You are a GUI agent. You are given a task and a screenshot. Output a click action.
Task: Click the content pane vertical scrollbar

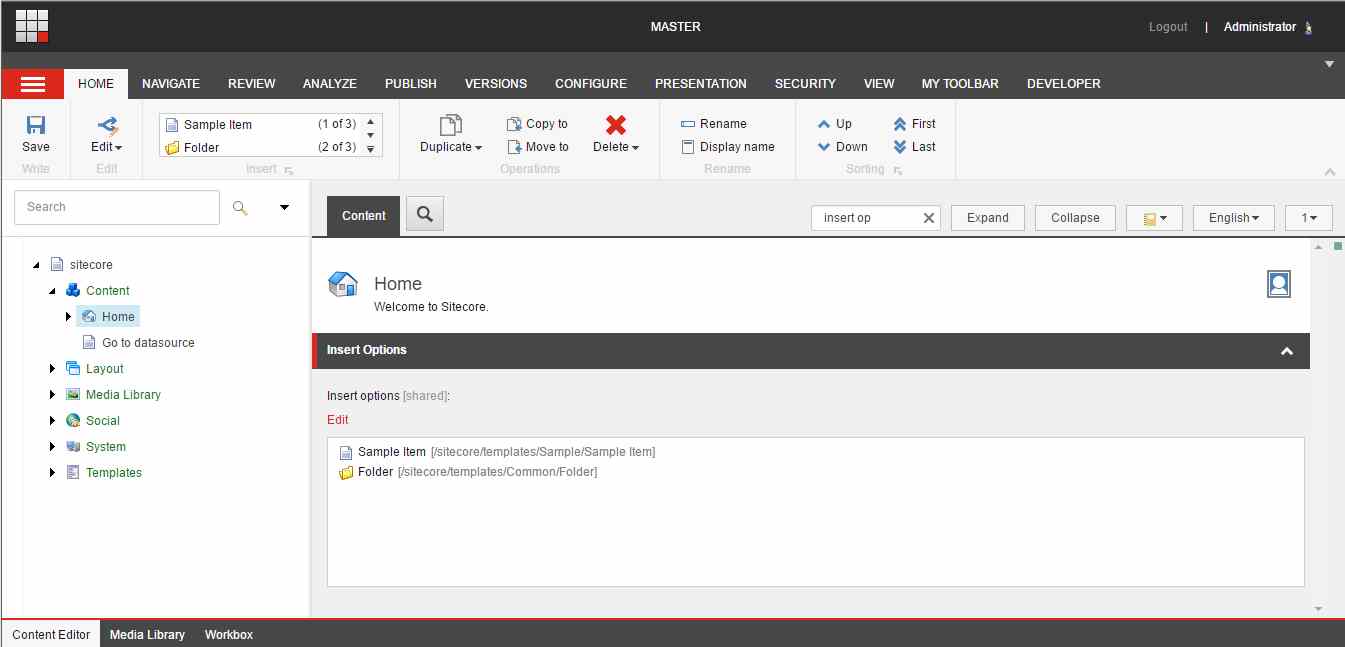[x=1318, y=428]
